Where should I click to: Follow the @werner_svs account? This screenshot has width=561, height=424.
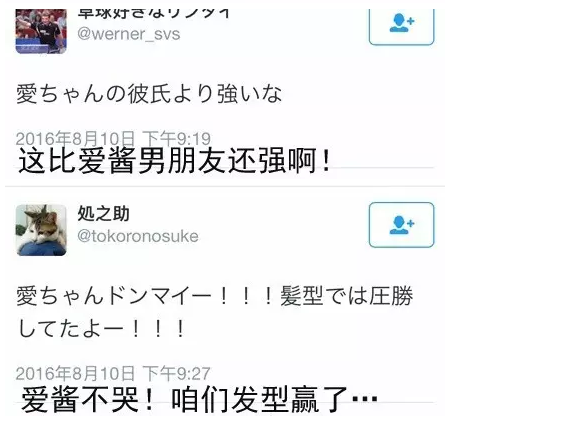[401, 26]
